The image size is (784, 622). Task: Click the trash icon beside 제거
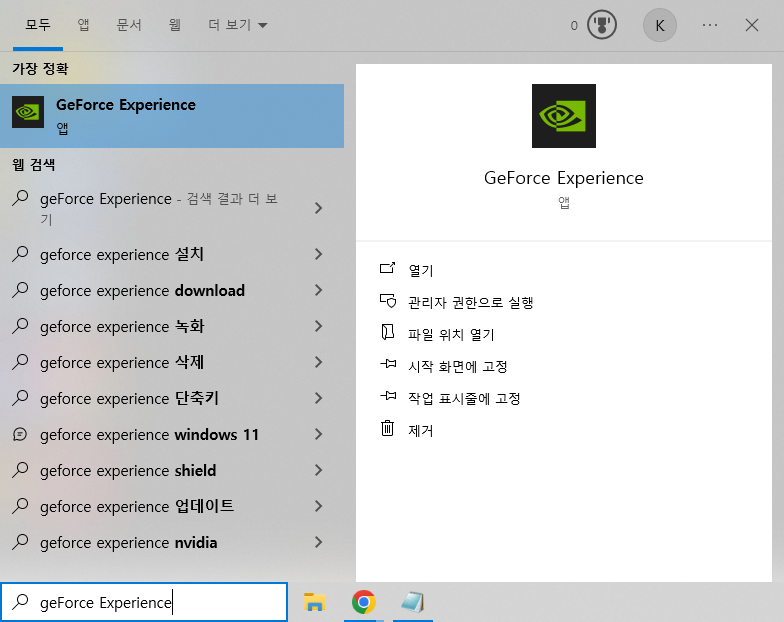(388, 428)
